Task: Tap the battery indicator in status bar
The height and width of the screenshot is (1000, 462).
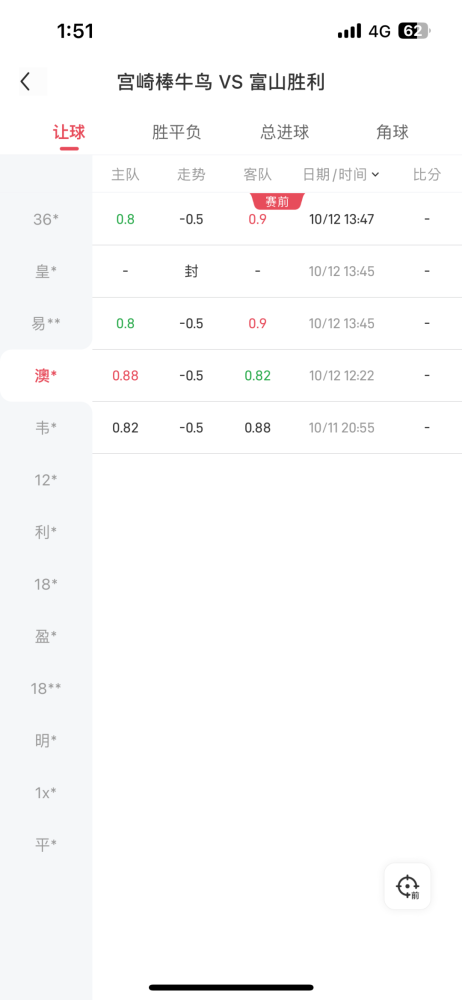Action: coord(415,31)
